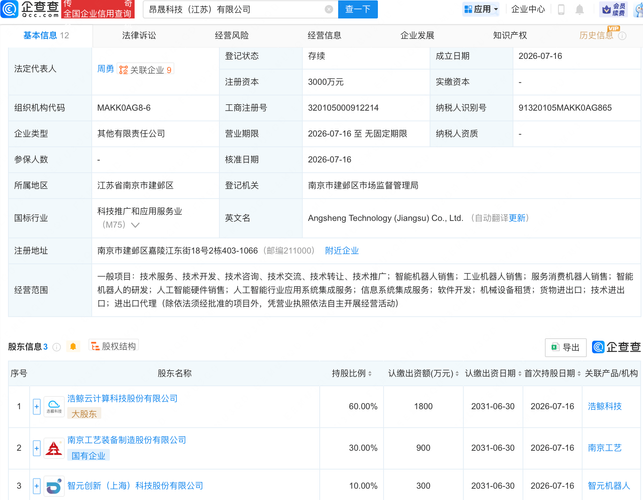Switch to 知识产权 tab
This screenshot has width=643, height=500.
[x=510, y=35]
